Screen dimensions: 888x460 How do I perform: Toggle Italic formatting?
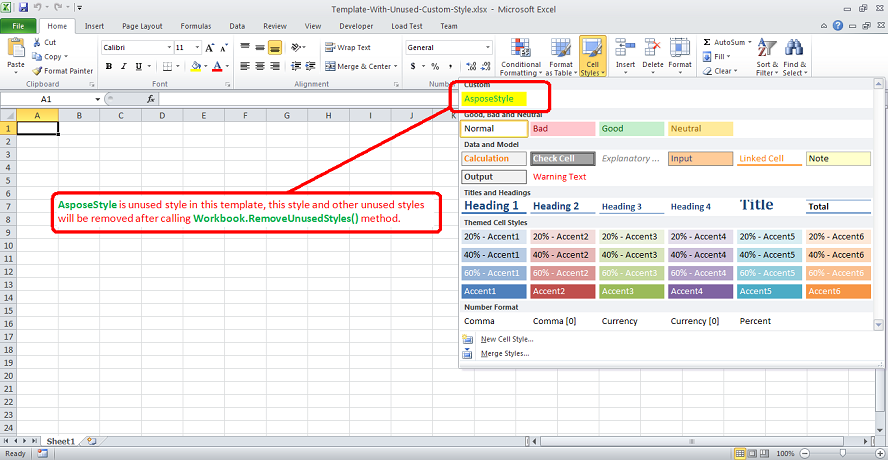[123, 67]
